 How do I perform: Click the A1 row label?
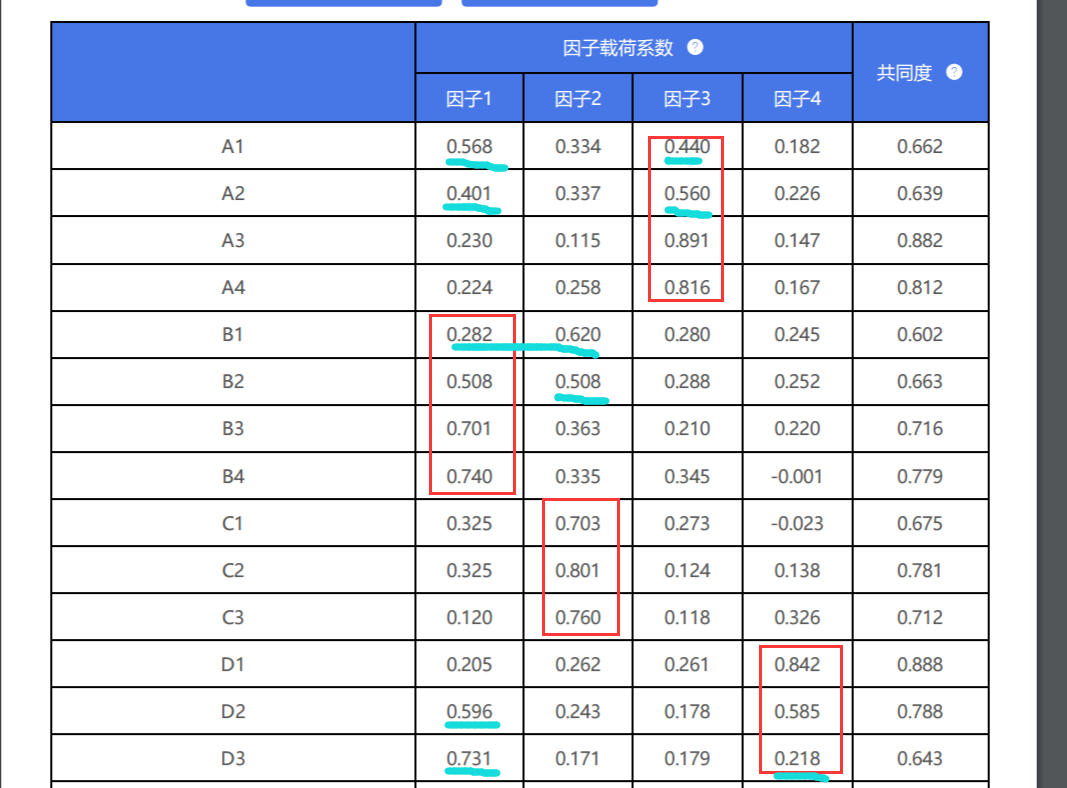tap(233, 147)
